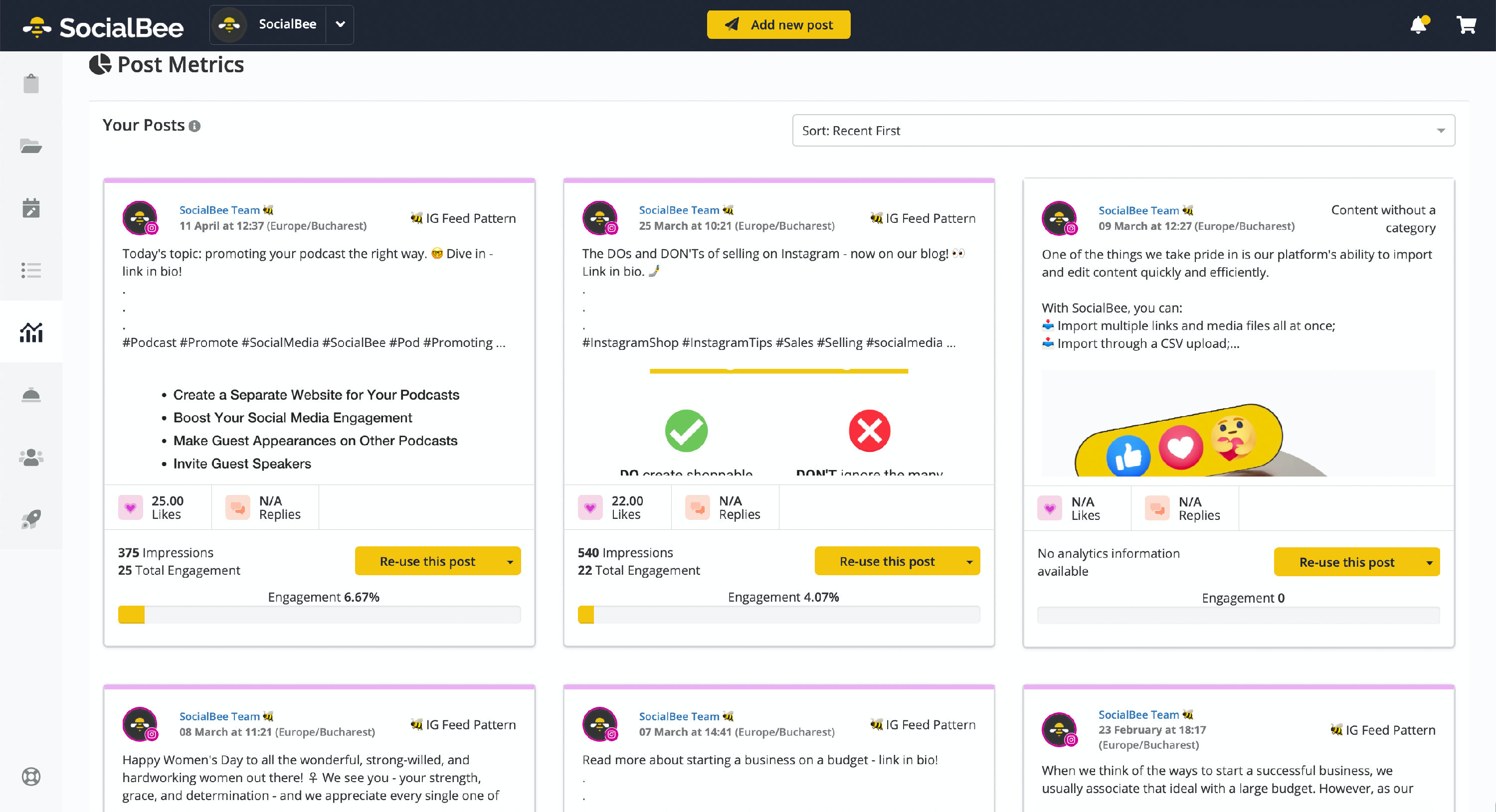
Task: Click the info icon beside Your Posts
Action: point(194,126)
